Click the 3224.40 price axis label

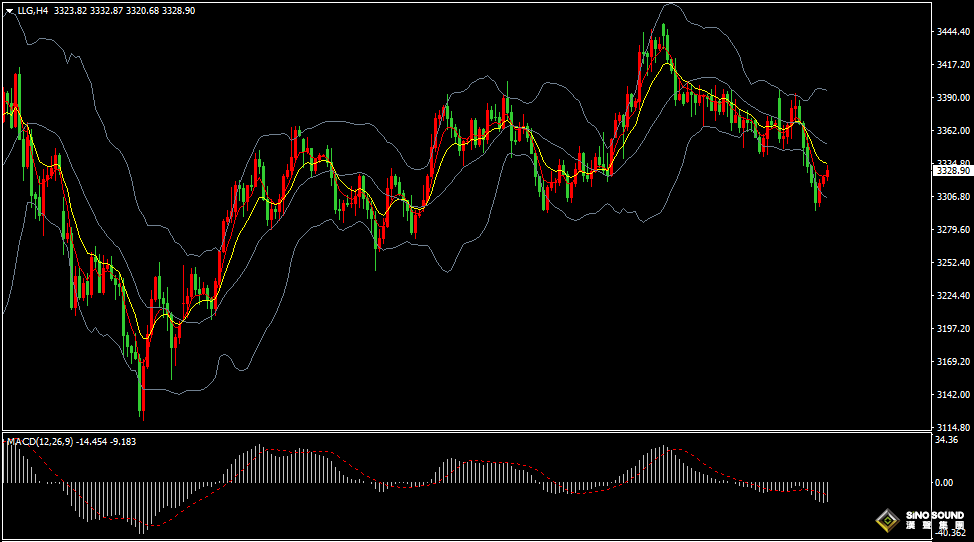click(954, 295)
